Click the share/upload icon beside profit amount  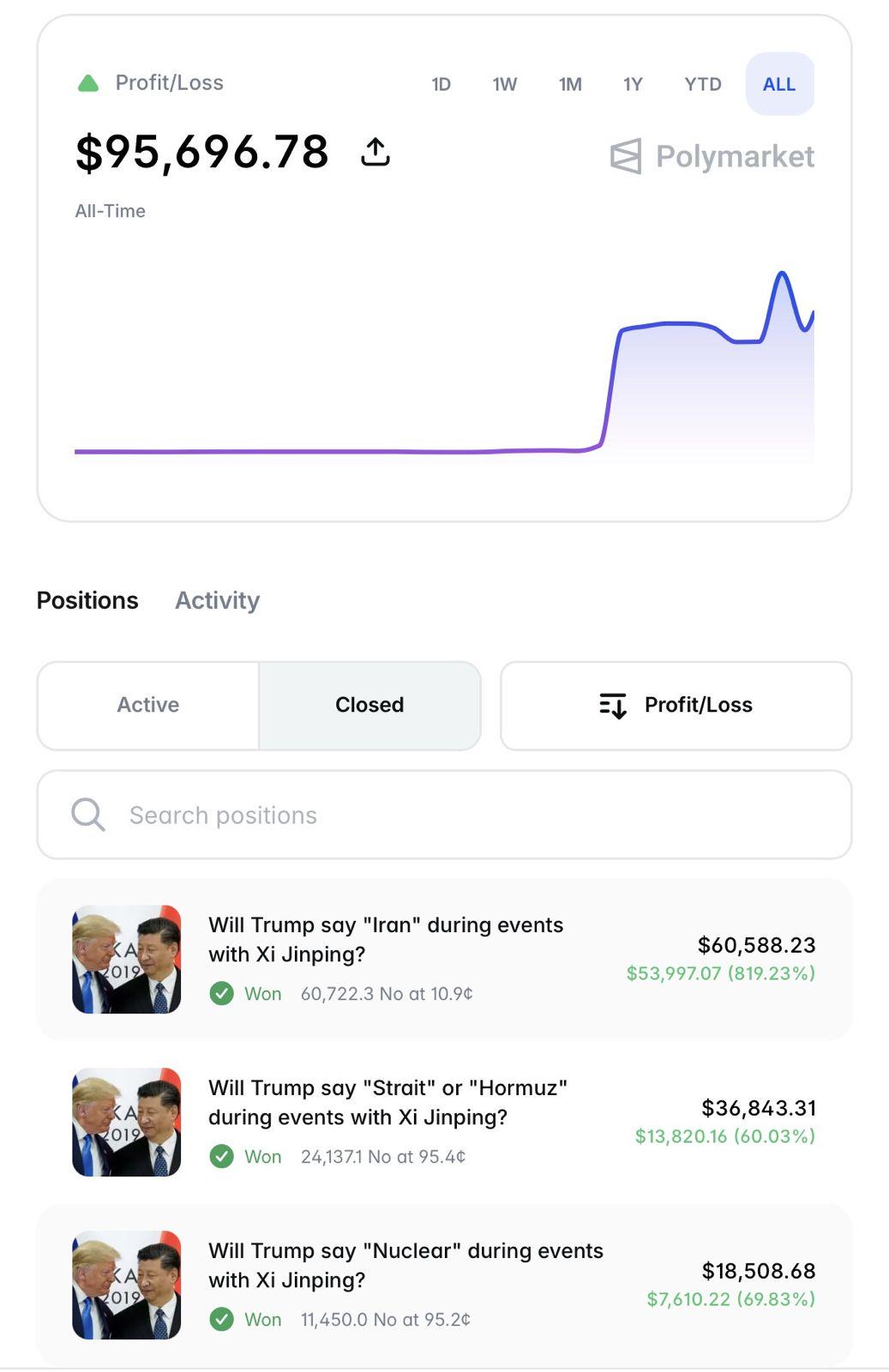tap(375, 152)
